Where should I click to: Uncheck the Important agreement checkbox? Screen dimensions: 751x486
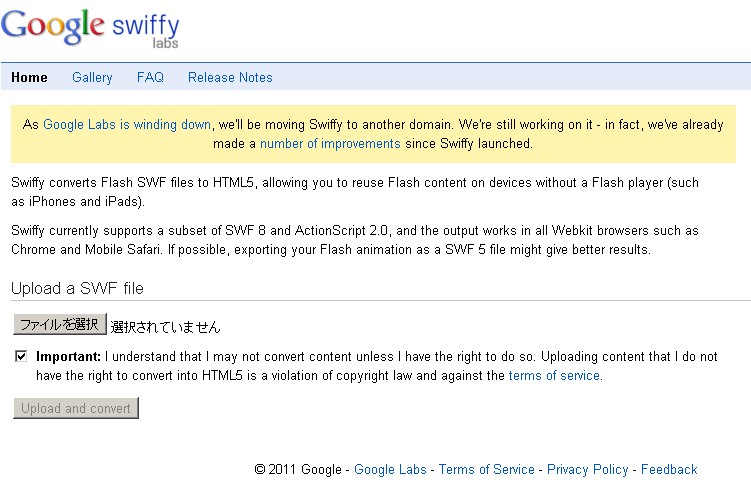pyautogui.click(x=21, y=356)
